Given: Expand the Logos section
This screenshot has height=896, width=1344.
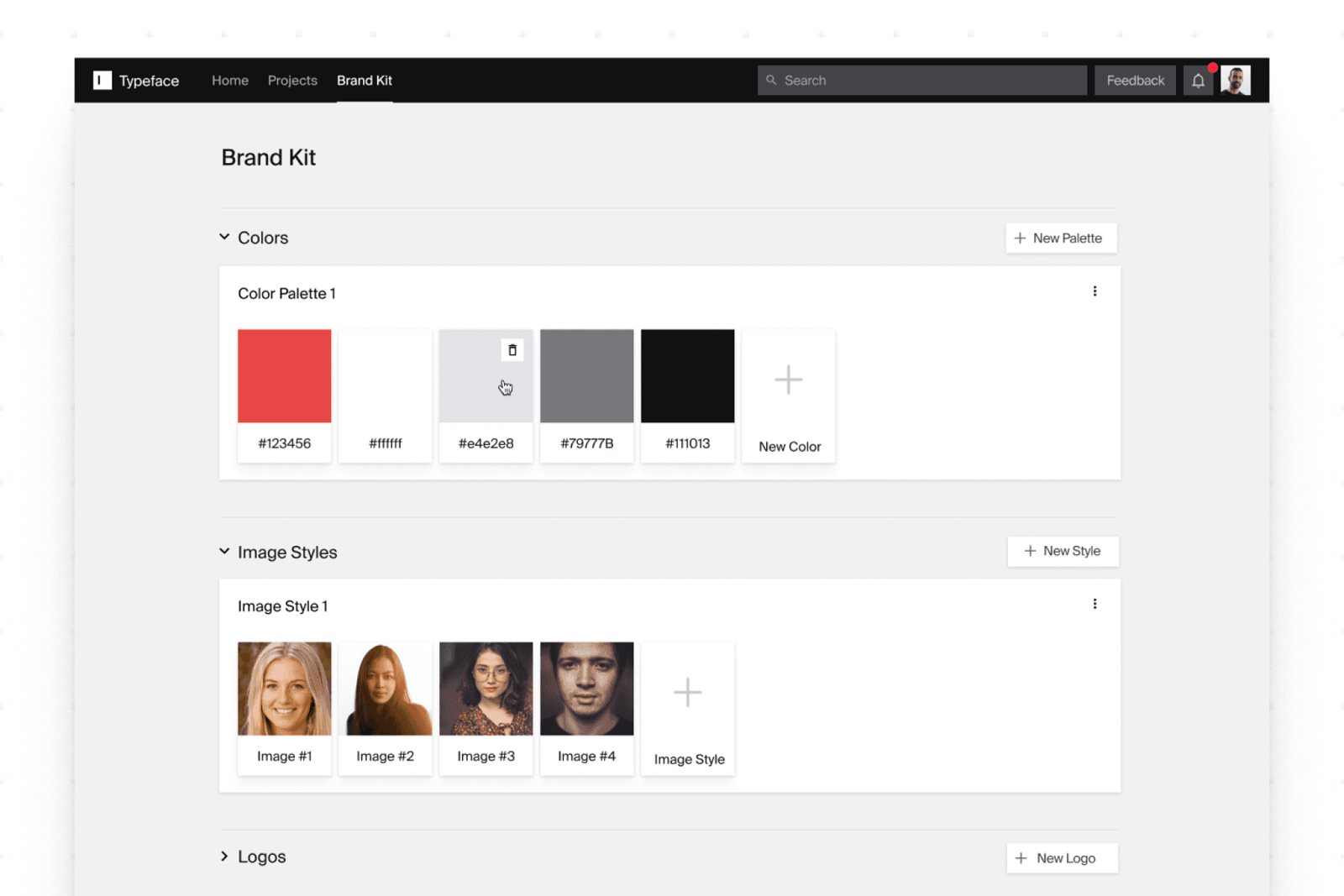Looking at the screenshot, I should [x=224, y=857].
